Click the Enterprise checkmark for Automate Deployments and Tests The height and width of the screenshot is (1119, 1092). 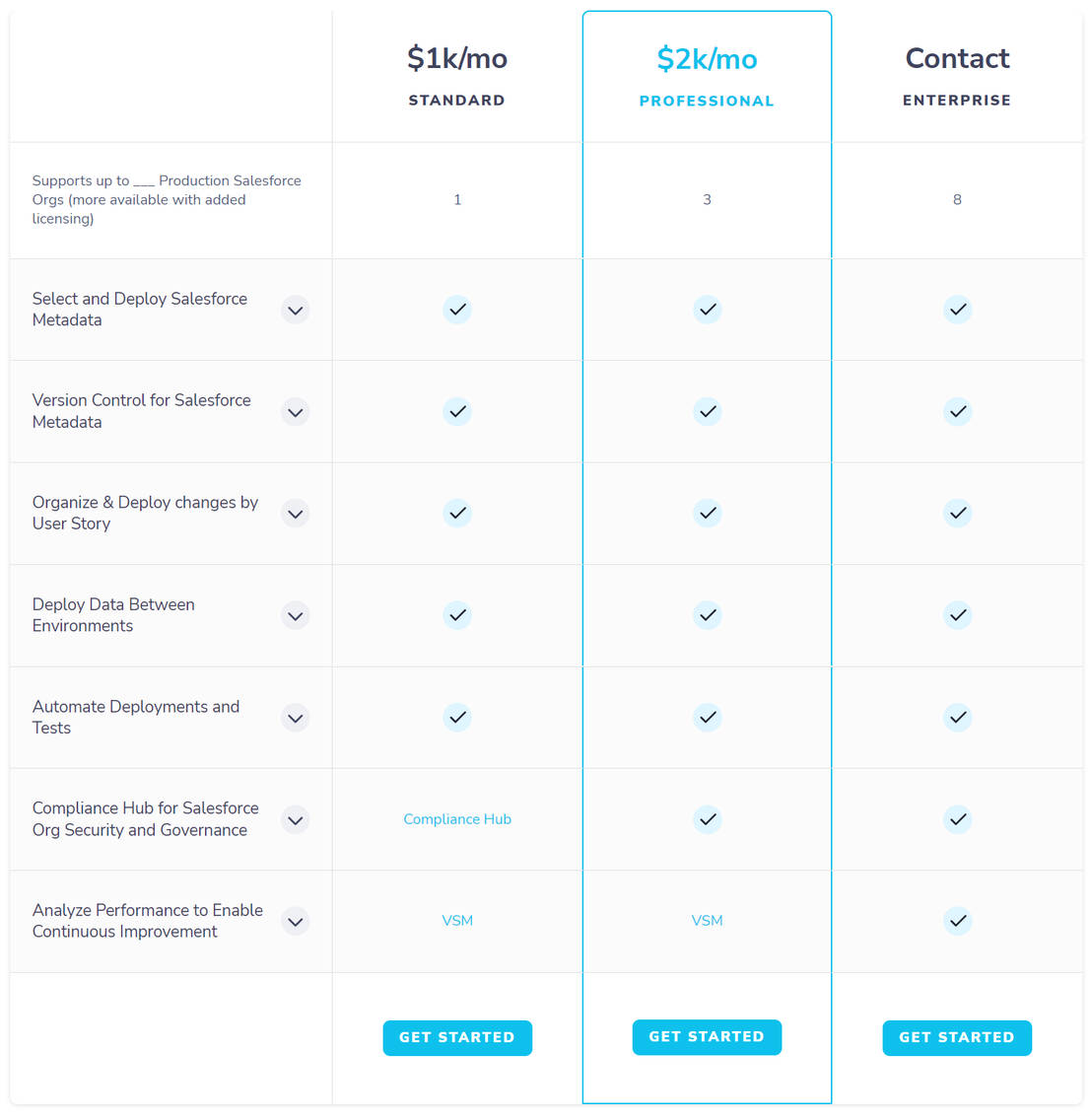[x=957, y=718]
